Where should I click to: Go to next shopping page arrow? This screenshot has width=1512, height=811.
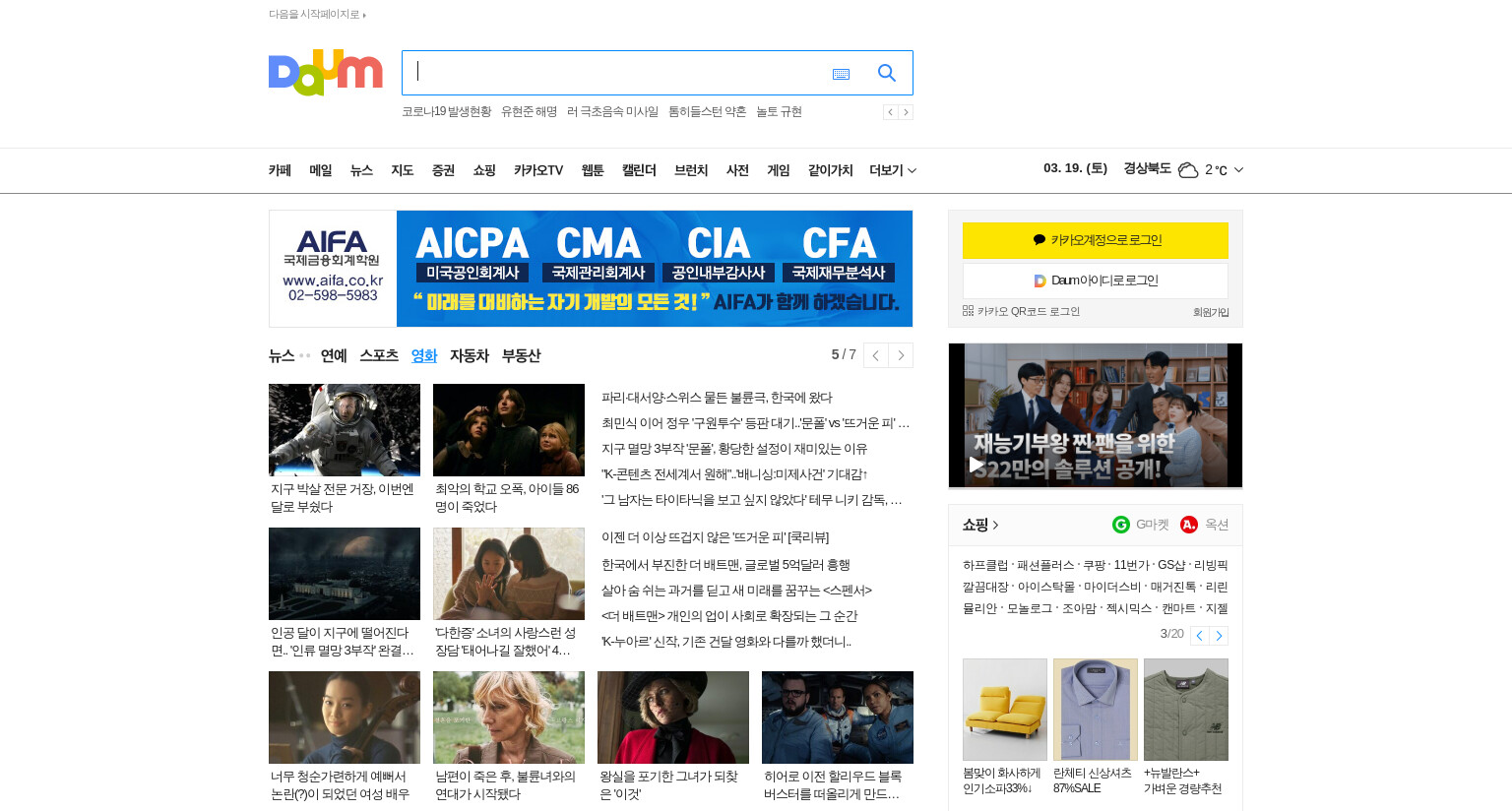pyautogui.click(x=1219, y=636)
